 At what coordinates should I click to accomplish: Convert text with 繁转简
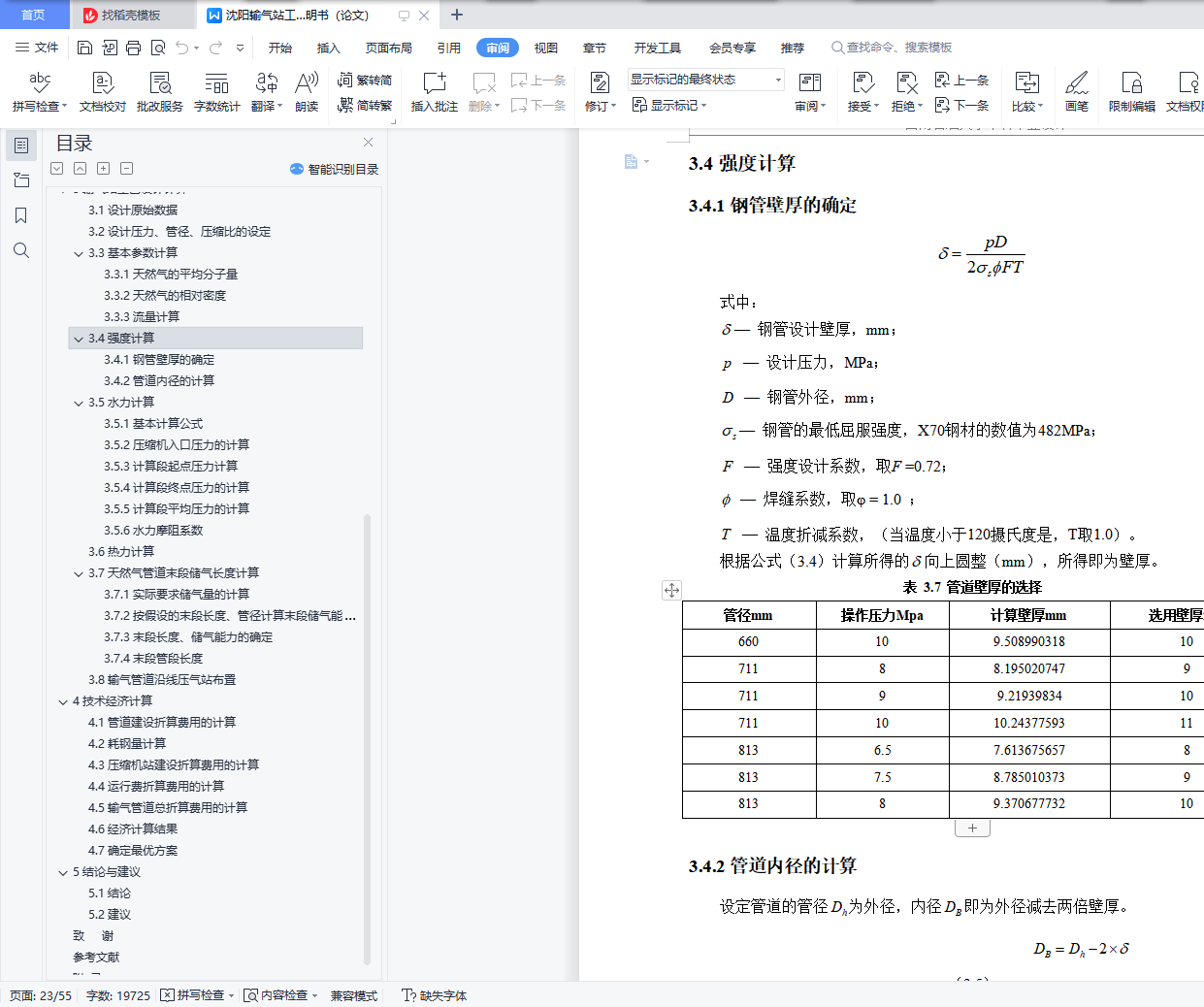[365, 81]
